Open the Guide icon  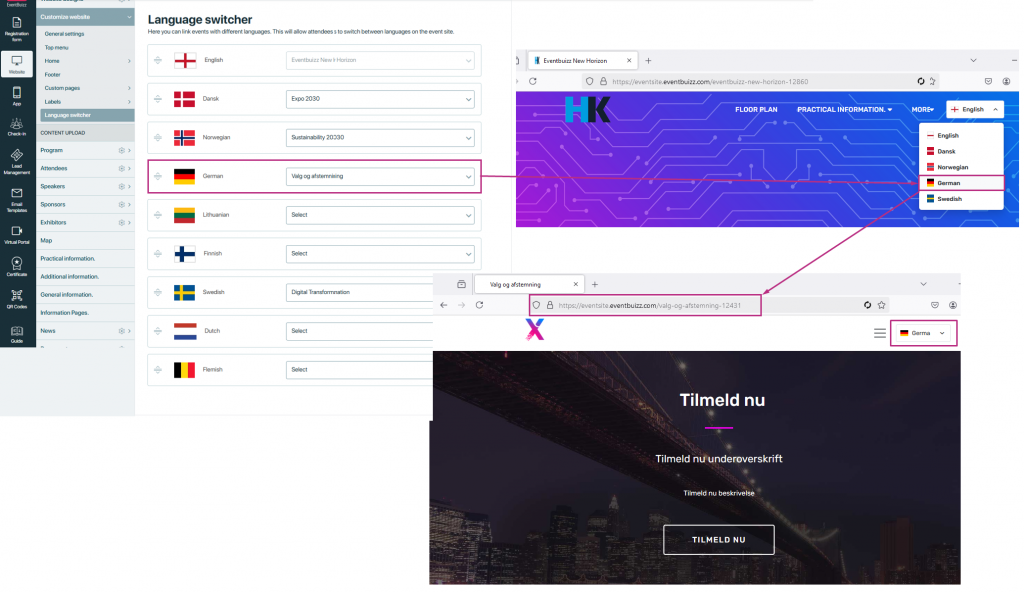click(17, 335)
